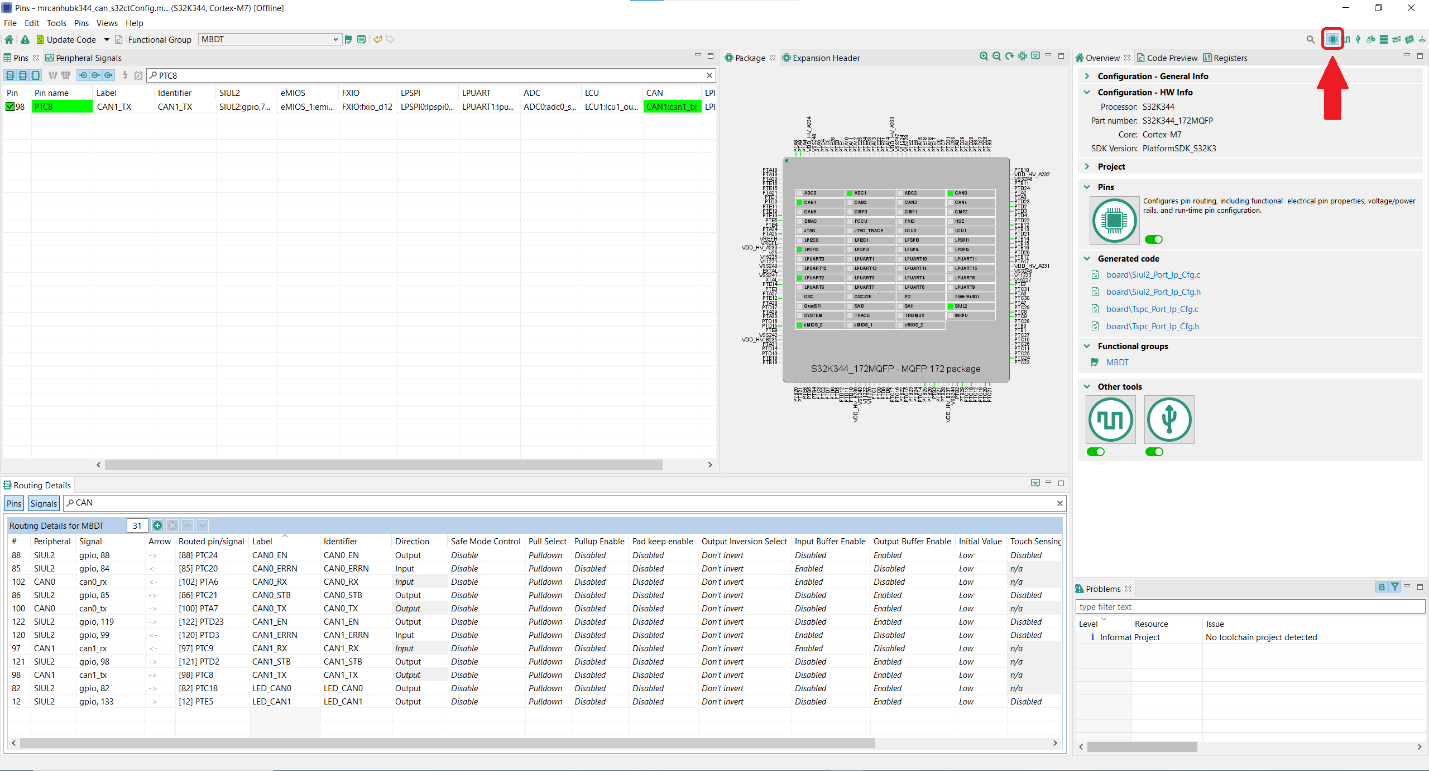Click the Pins table horizontal scrollbar
1429x771 pixels.
point(383,465)
